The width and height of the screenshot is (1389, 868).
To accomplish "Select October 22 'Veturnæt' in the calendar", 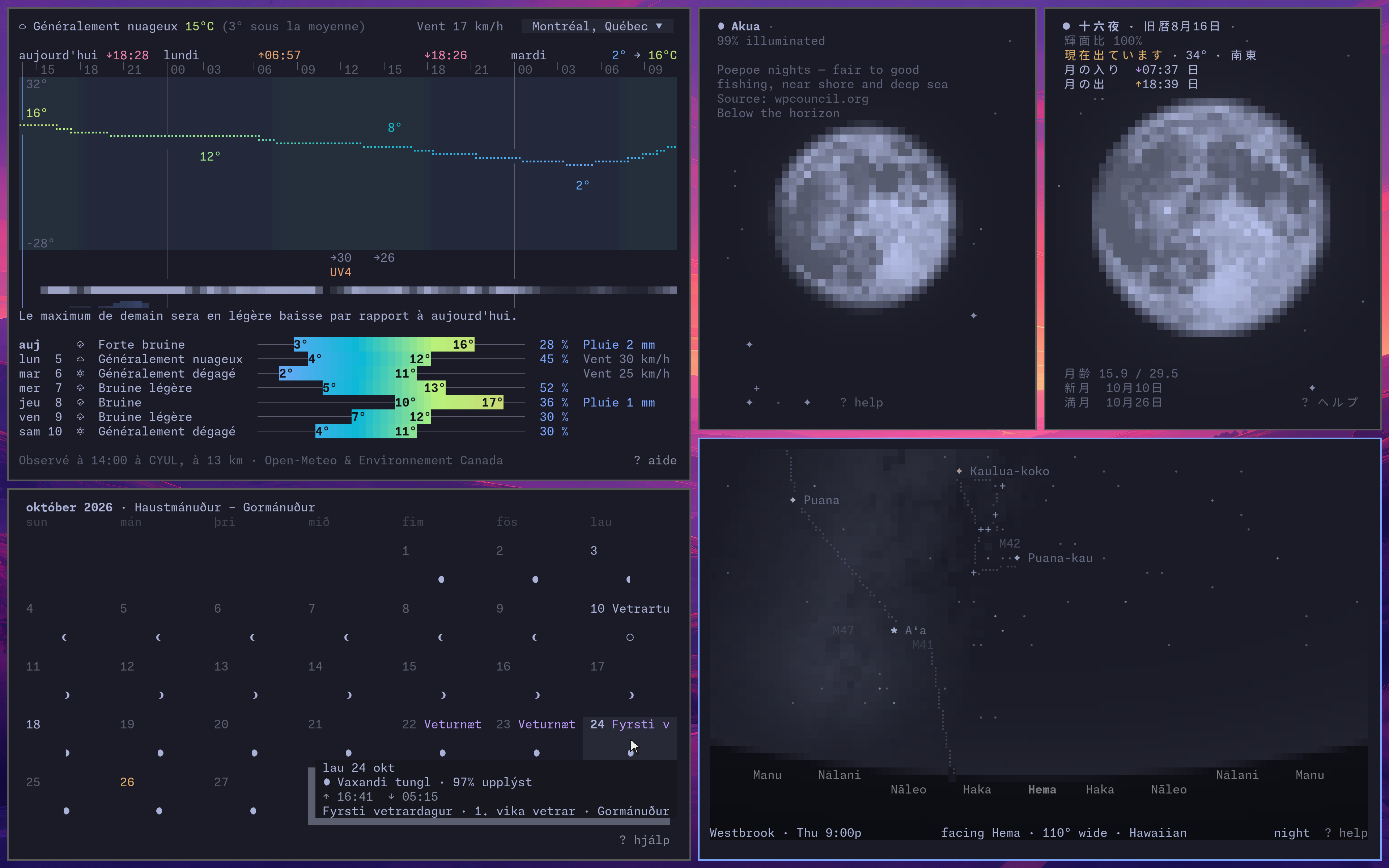I will coord(441,724).
